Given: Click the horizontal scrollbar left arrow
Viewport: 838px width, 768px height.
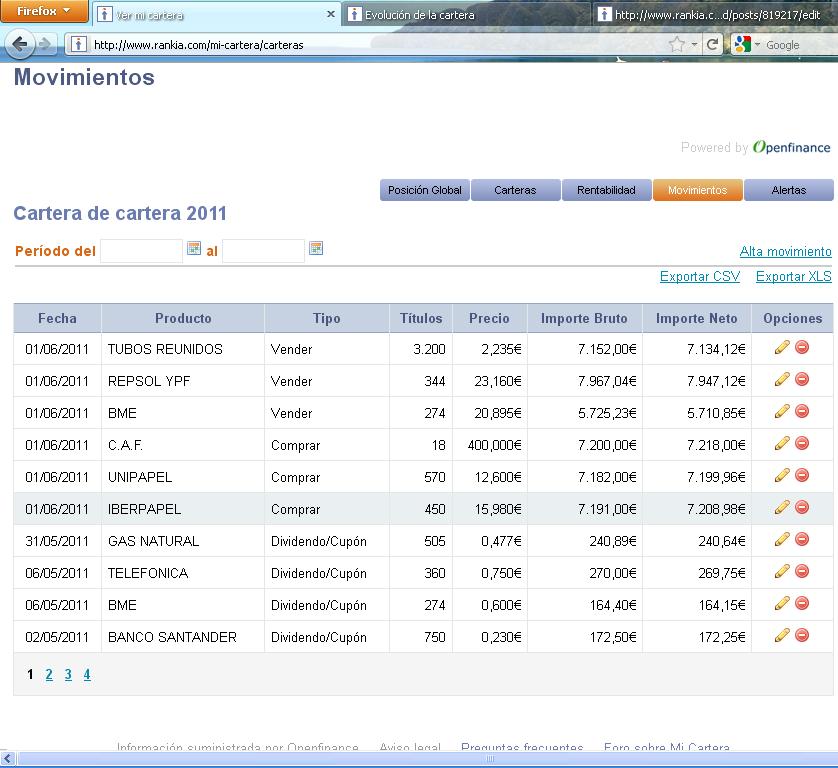Looking at the screenshot, I should click(7, 758).
